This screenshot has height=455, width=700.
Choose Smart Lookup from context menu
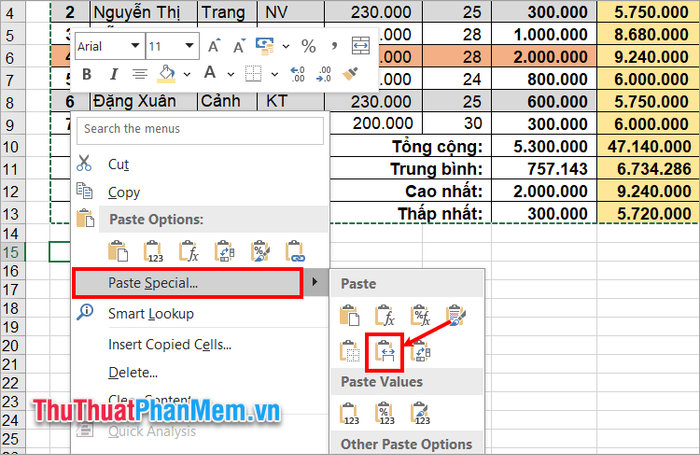tap(151, 314)
